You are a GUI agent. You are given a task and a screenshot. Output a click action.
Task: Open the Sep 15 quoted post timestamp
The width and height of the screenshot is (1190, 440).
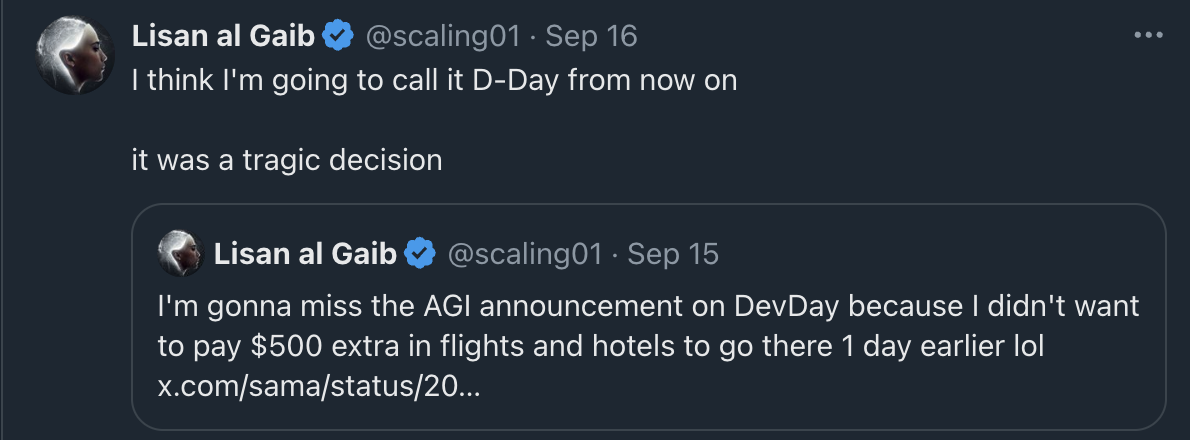673,253
